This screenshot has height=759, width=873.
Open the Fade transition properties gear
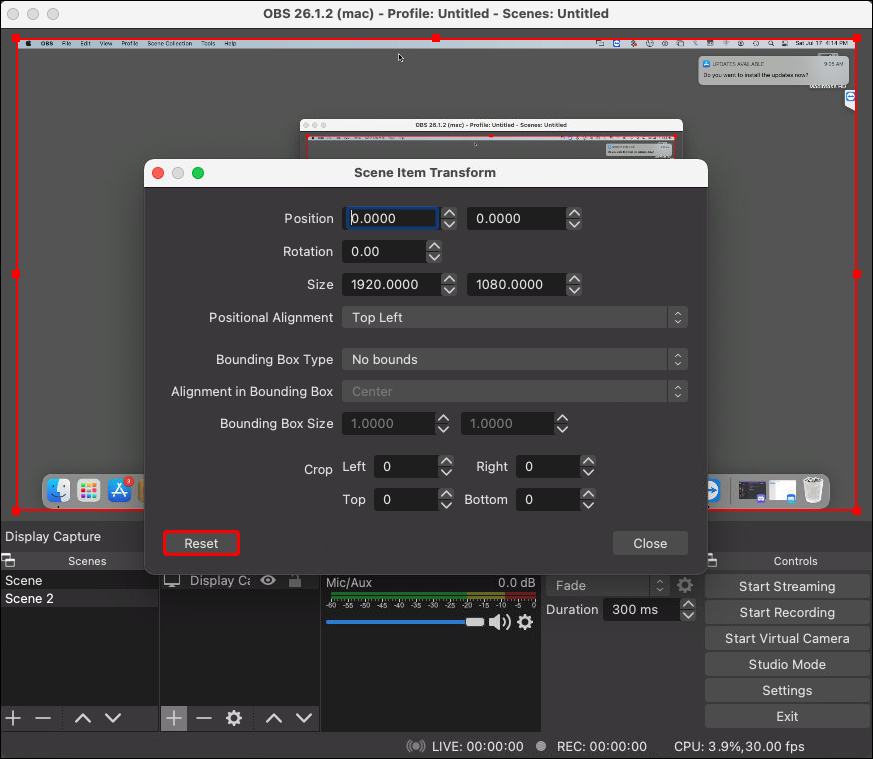pyautogui.click(x=685, y=586)
